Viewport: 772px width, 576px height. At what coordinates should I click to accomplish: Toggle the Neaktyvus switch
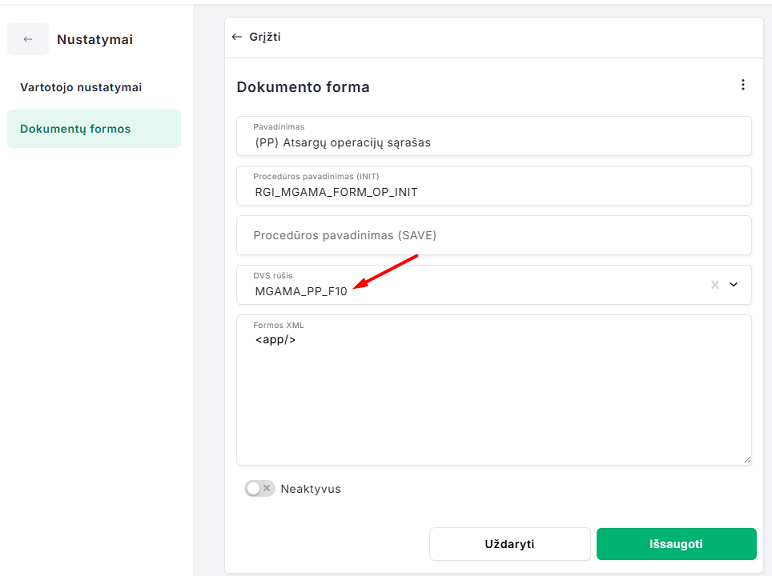click(260, 489)
